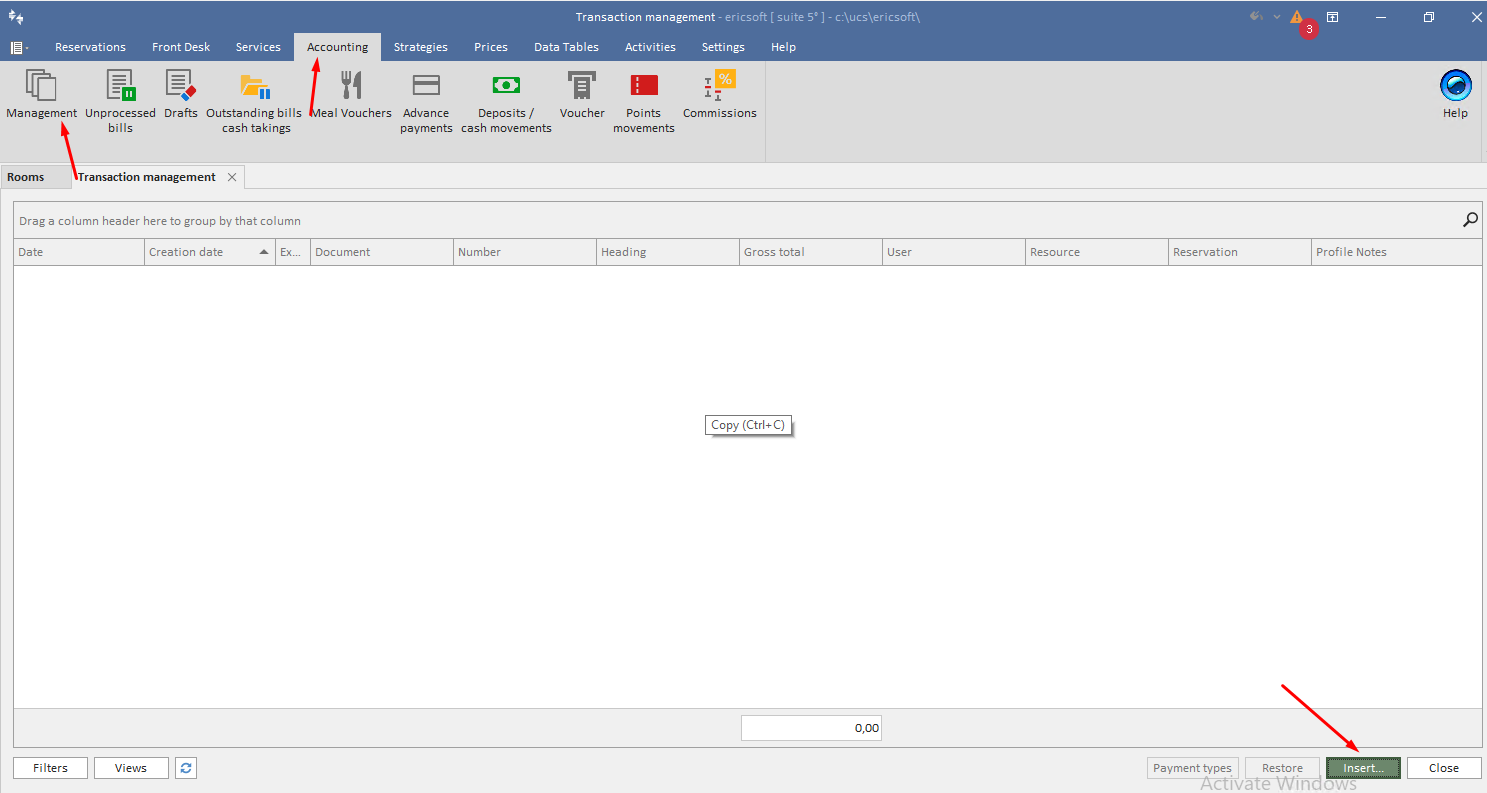Click the grayed theme paint icon

1257,17
